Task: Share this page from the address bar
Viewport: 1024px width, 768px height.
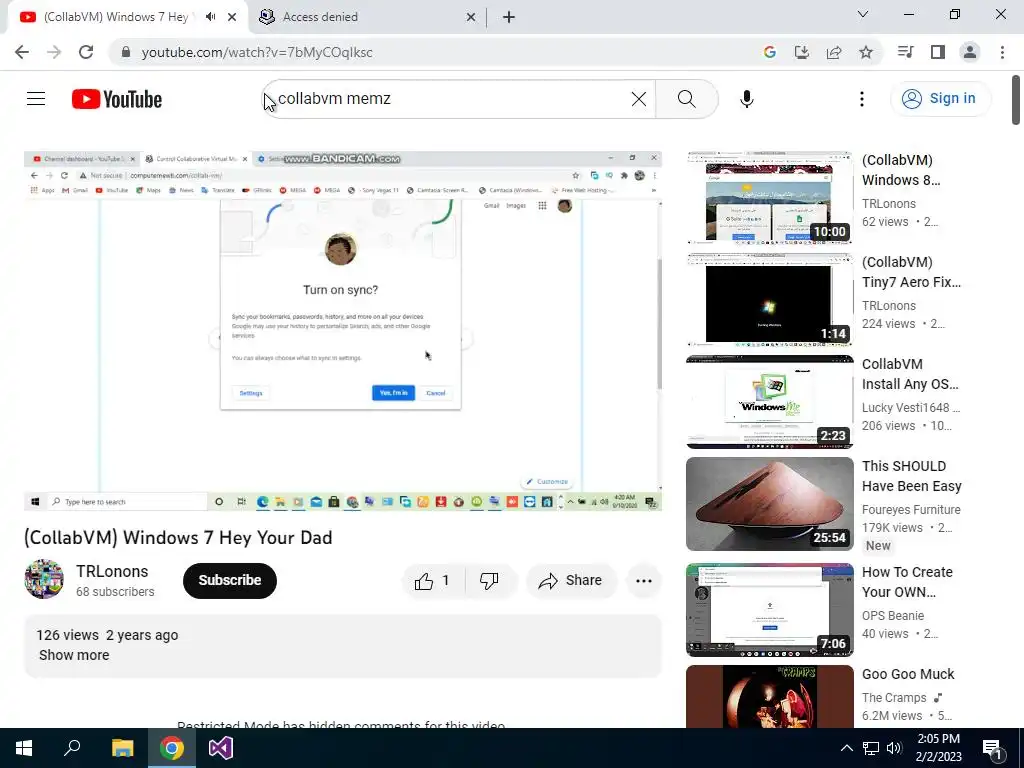Action: [x=834, y=52]
